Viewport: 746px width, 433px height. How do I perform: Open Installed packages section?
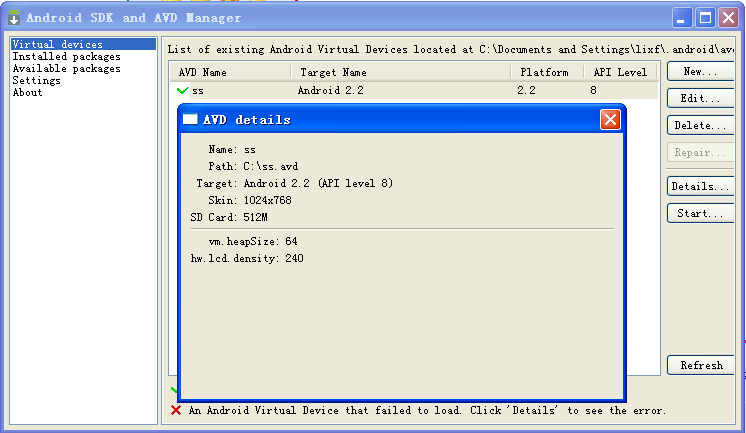(66, 57)
